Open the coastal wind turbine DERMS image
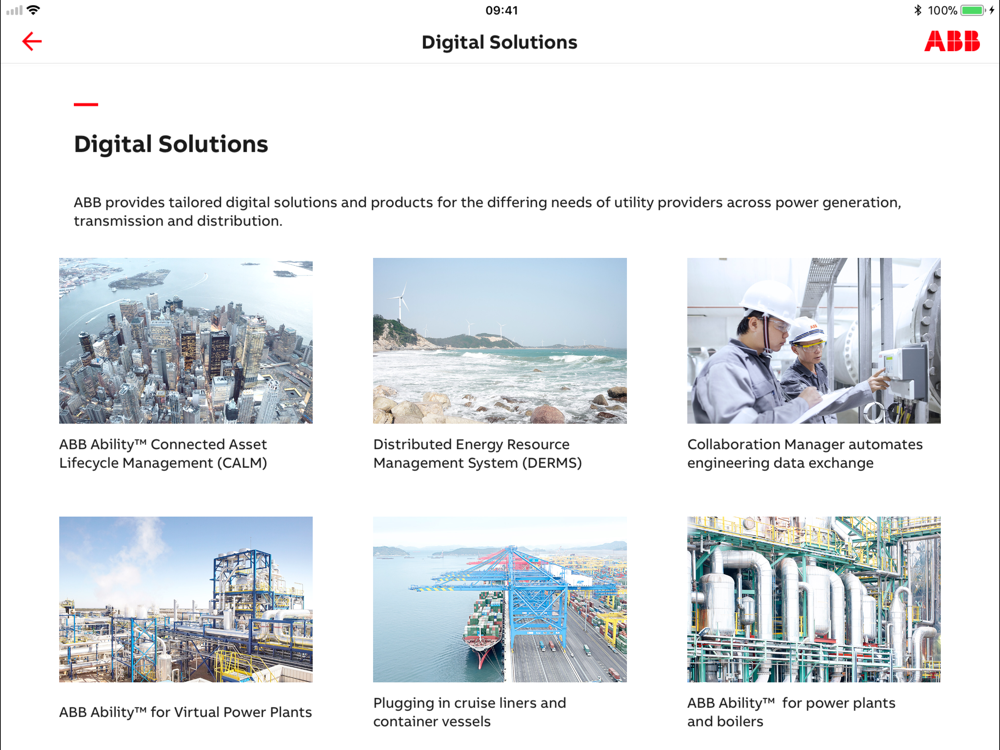 (500, 341)
